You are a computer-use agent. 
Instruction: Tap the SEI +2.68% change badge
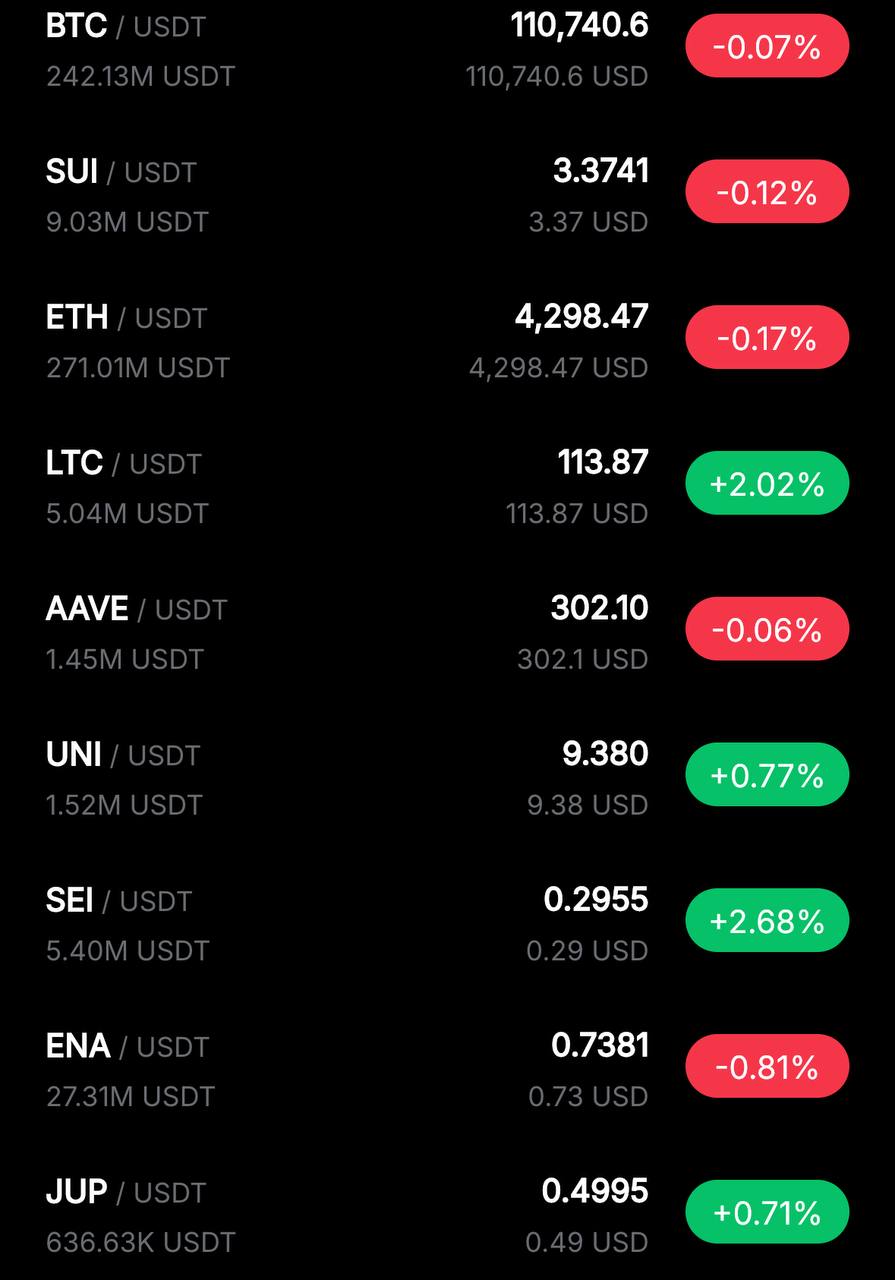767,921
